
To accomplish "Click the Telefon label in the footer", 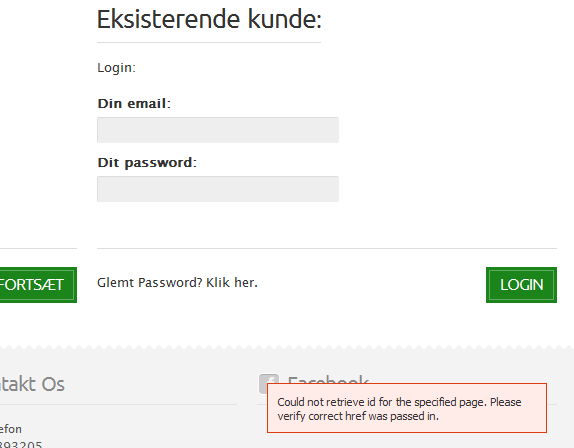I will pos(11,429).
